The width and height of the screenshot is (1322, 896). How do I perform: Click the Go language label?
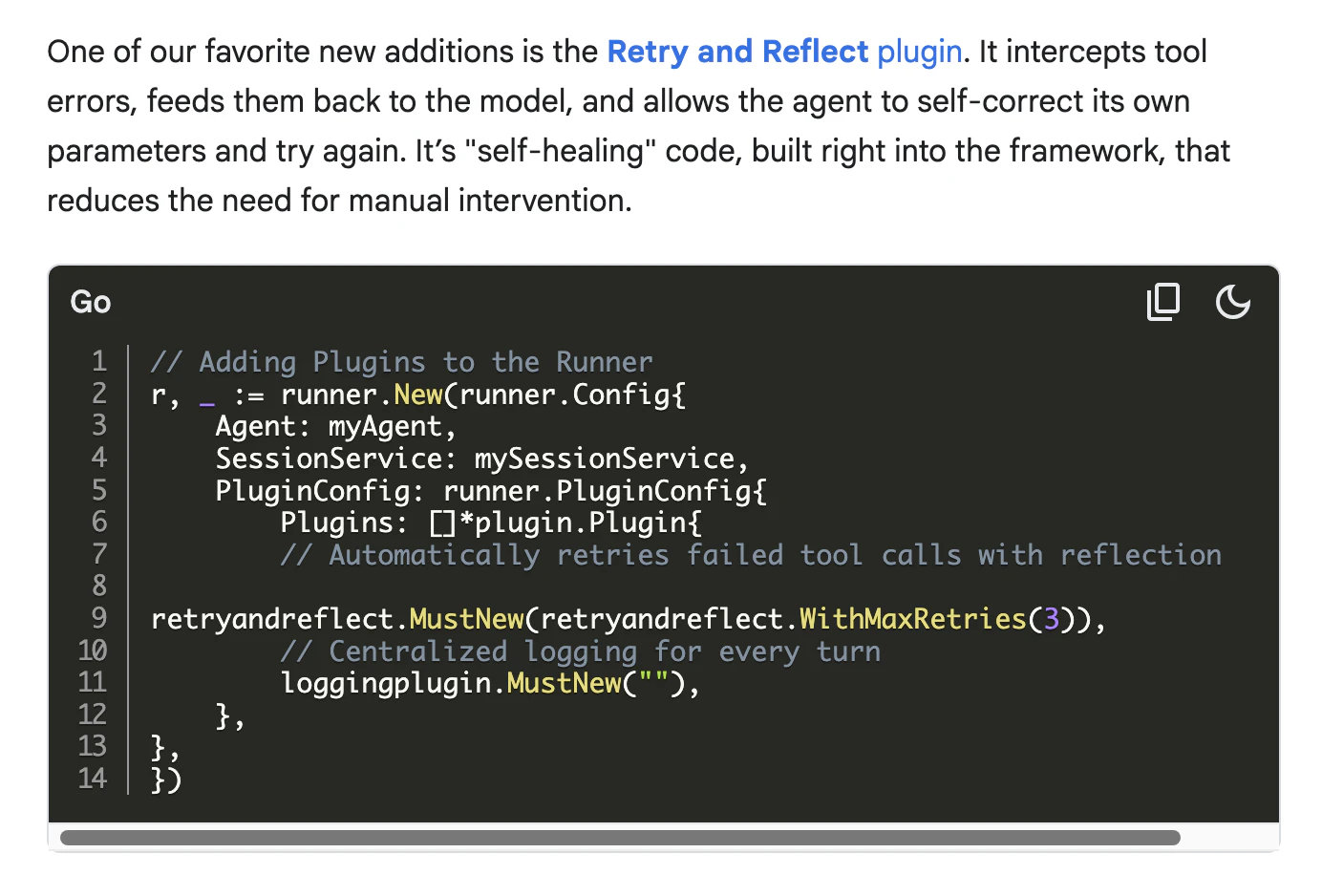coord(91,302)
